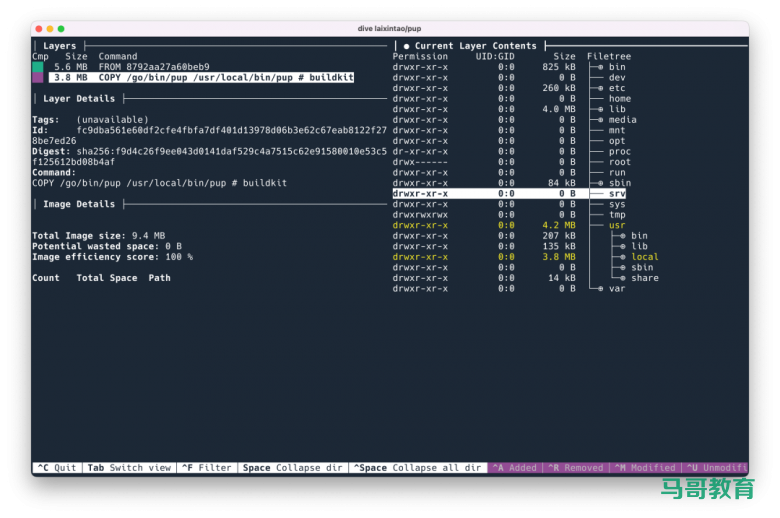The width and height of the screenshot is (780, 518).
Task: Click the Space Collapse dir shortcut
Action: point(292,468)
